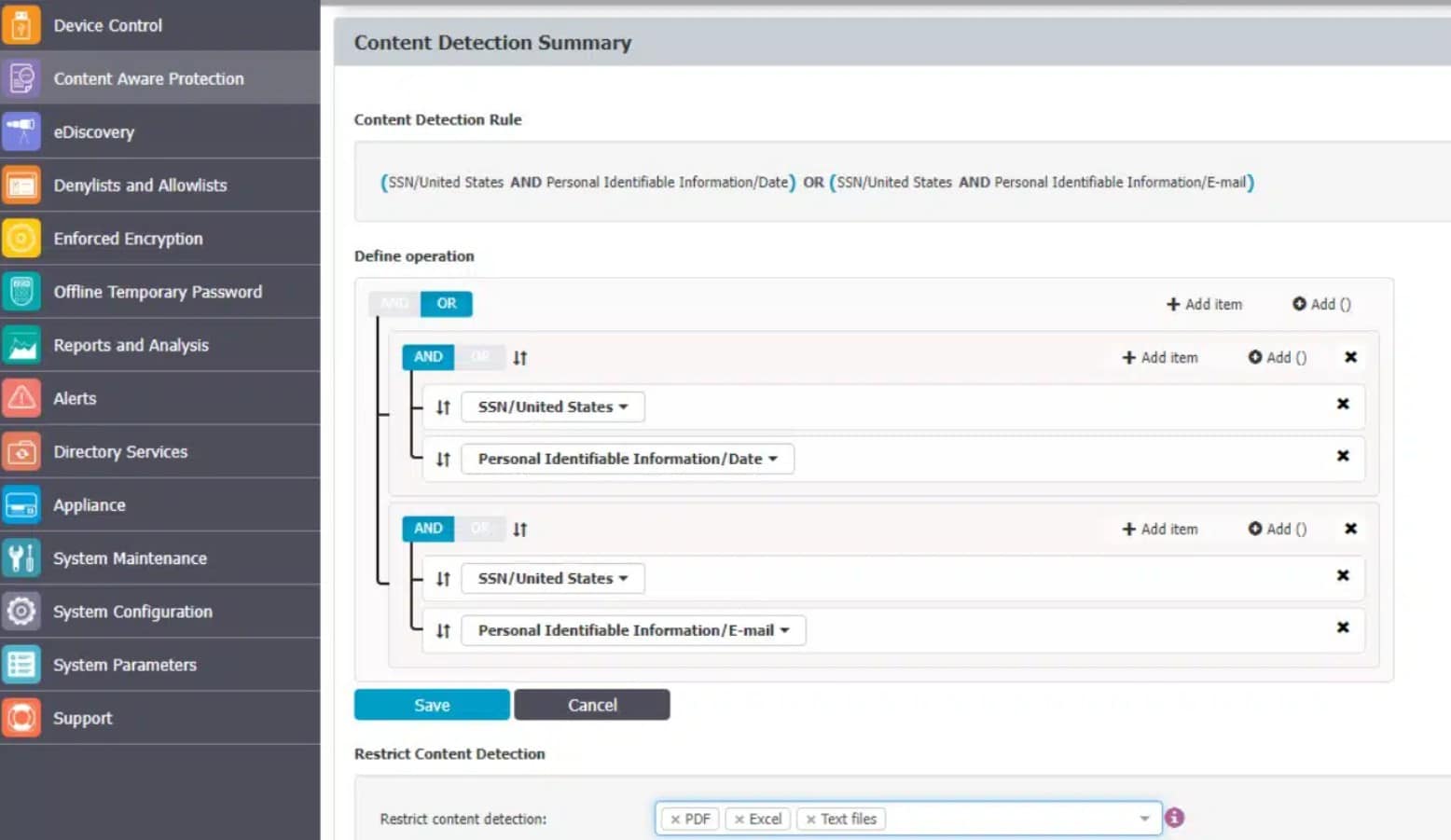Cancel the operation editing
Viewport: 1451px width, 840px height.
(592, 705)
